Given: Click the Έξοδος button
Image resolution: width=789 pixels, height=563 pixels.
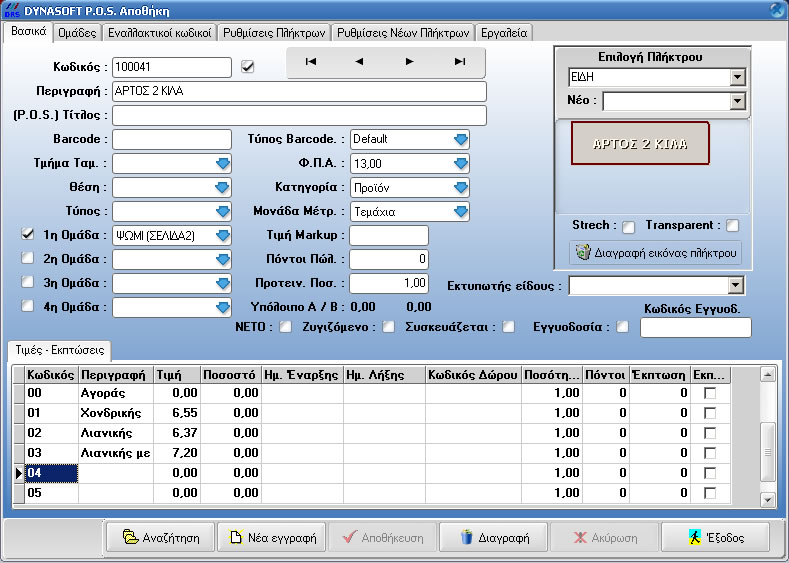Looking at the screenshot, I should pos(715,537).
